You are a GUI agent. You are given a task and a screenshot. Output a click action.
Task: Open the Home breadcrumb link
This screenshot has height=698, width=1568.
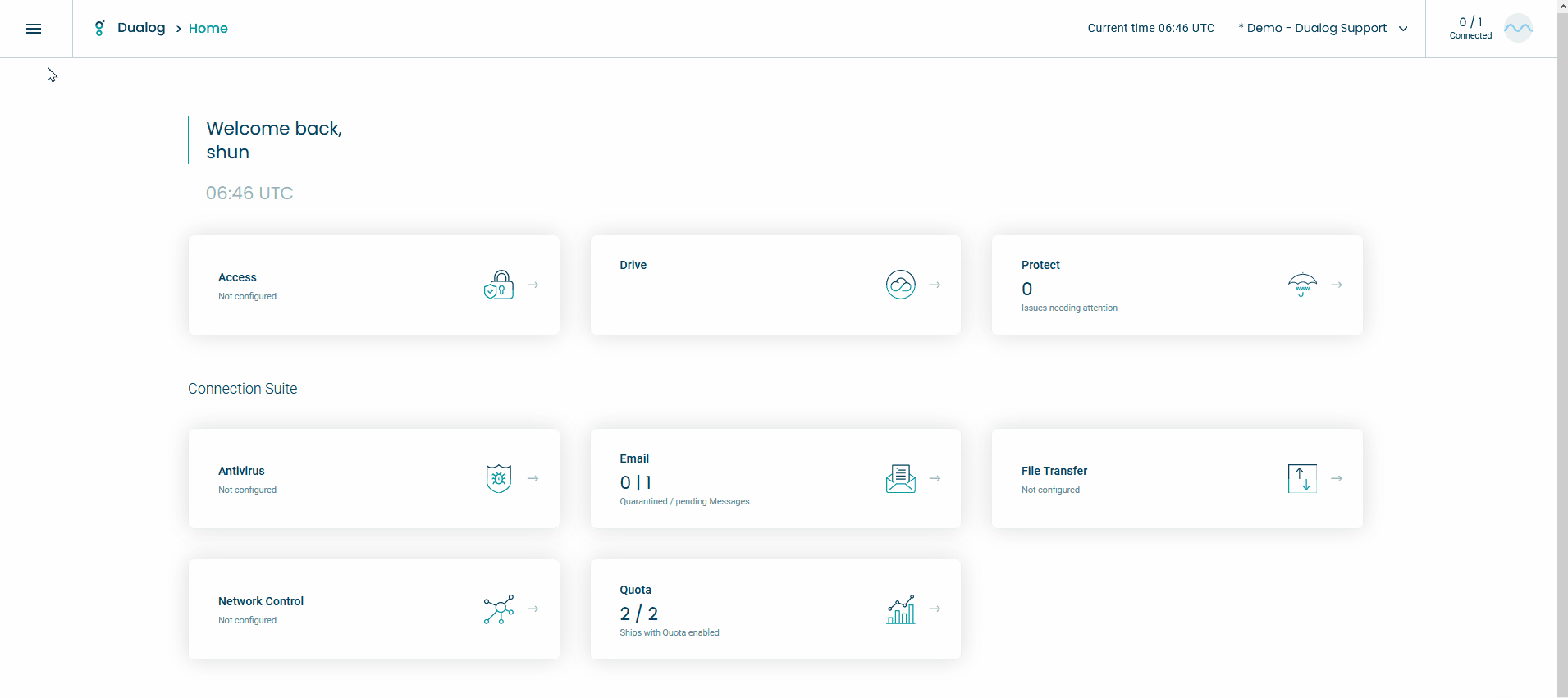click(208, 28)
